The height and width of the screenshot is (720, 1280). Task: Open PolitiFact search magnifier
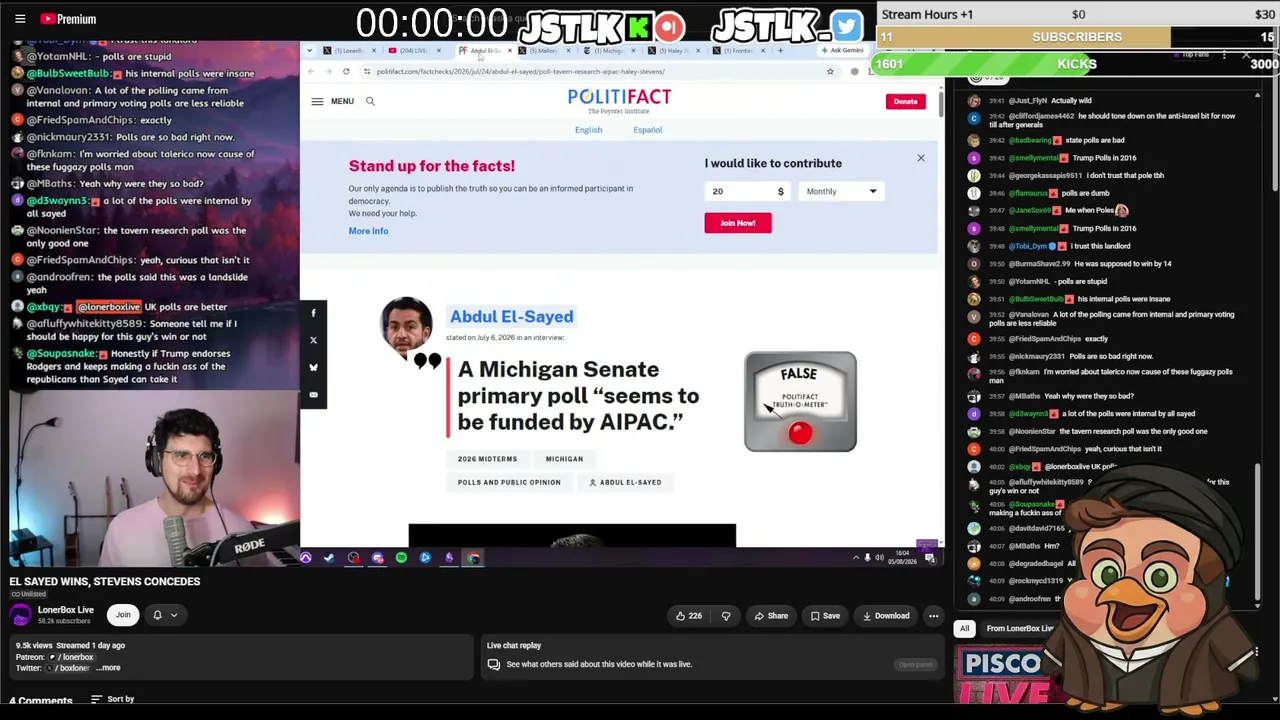coord(370,101)
